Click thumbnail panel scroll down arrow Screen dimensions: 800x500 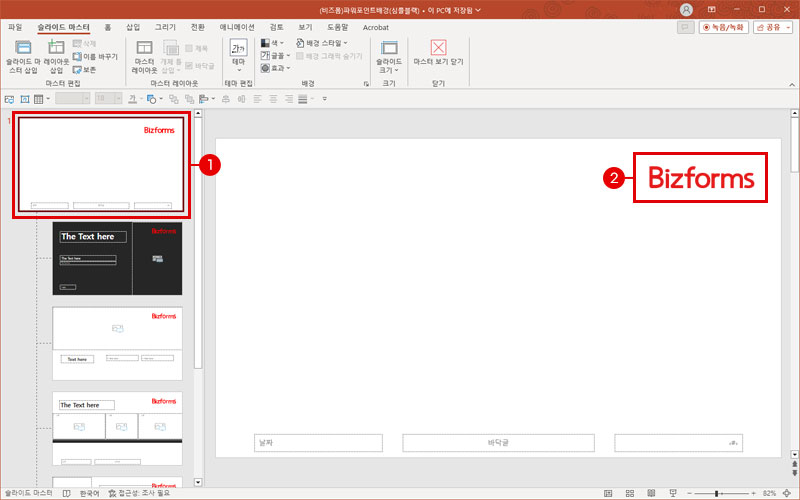pos(198,482)
